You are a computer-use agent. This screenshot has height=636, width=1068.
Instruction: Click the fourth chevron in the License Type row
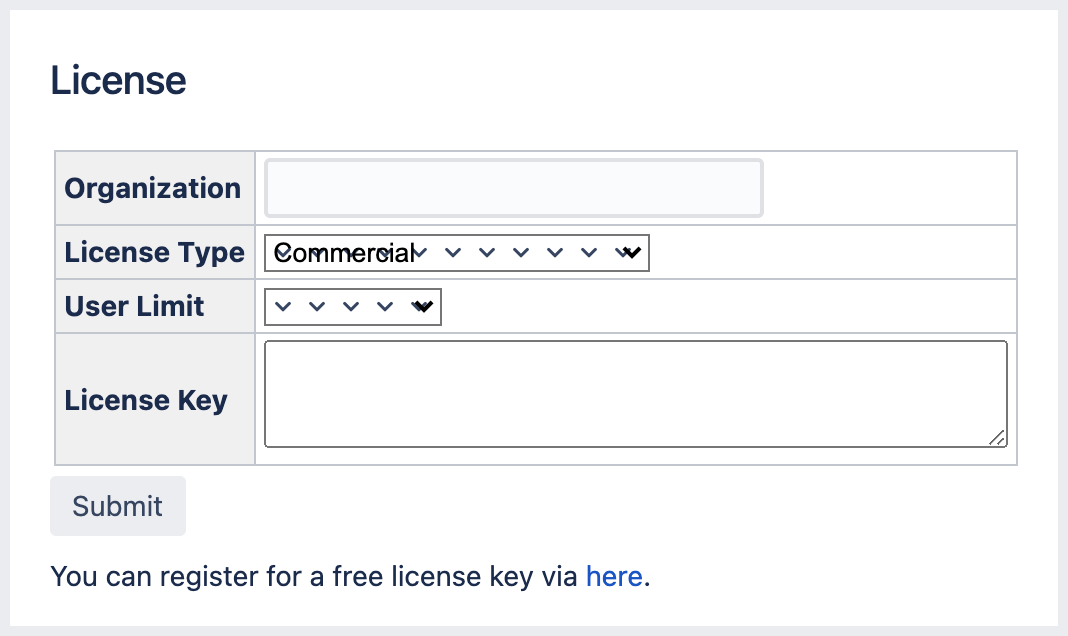pyautogui.click(x=555, y=252)
